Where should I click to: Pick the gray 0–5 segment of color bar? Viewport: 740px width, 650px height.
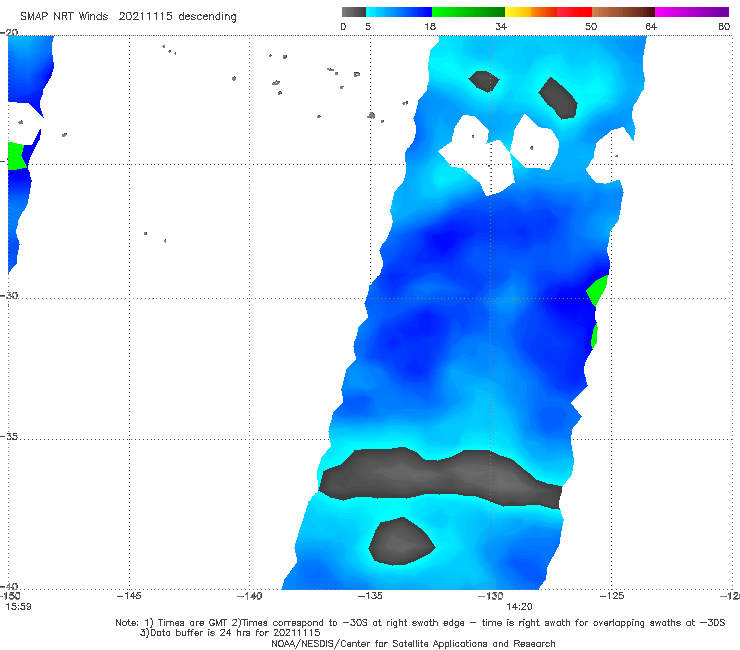click(x=354, y=12)
